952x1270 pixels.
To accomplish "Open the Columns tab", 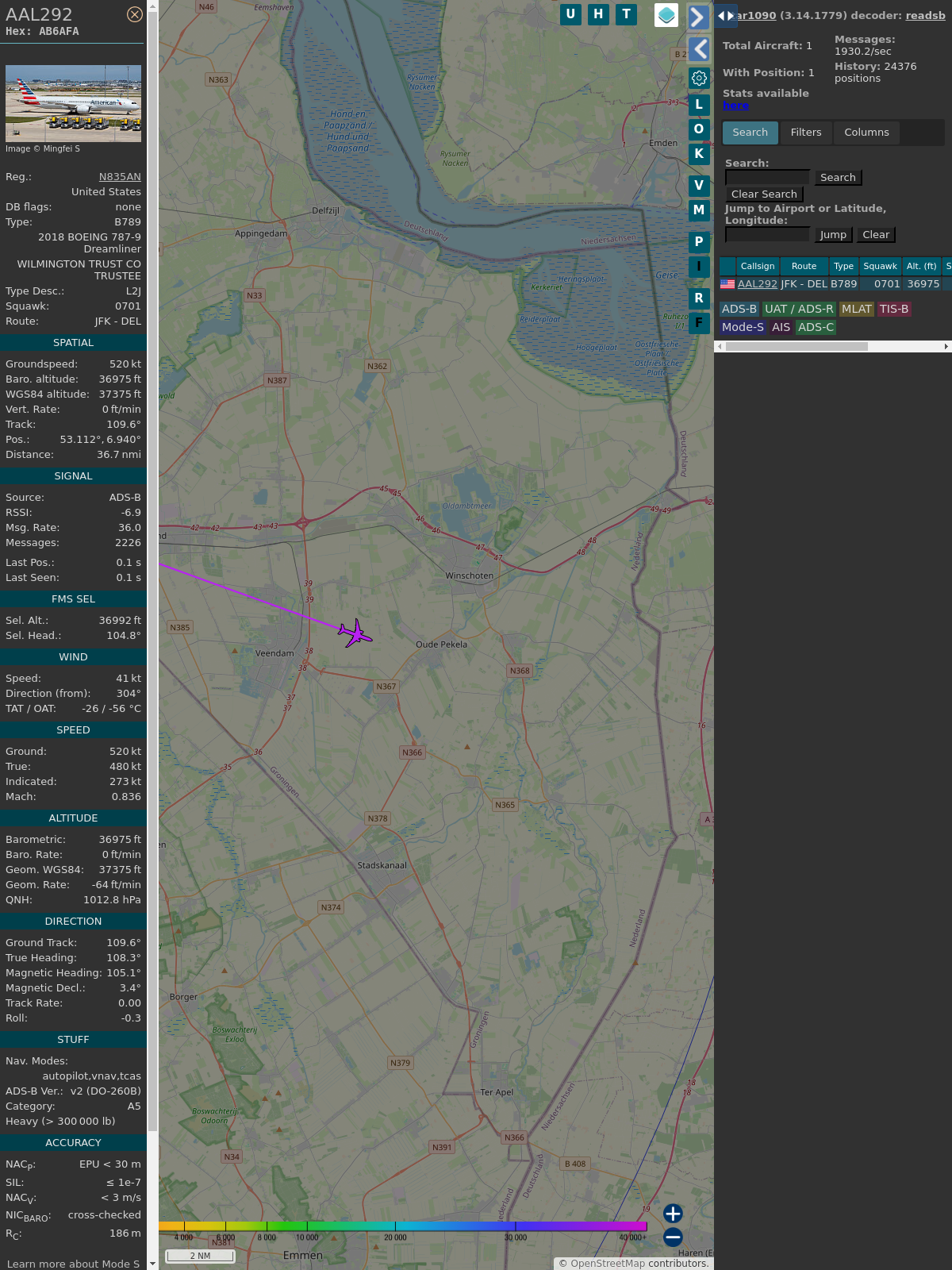I will (x=866, y=133).
